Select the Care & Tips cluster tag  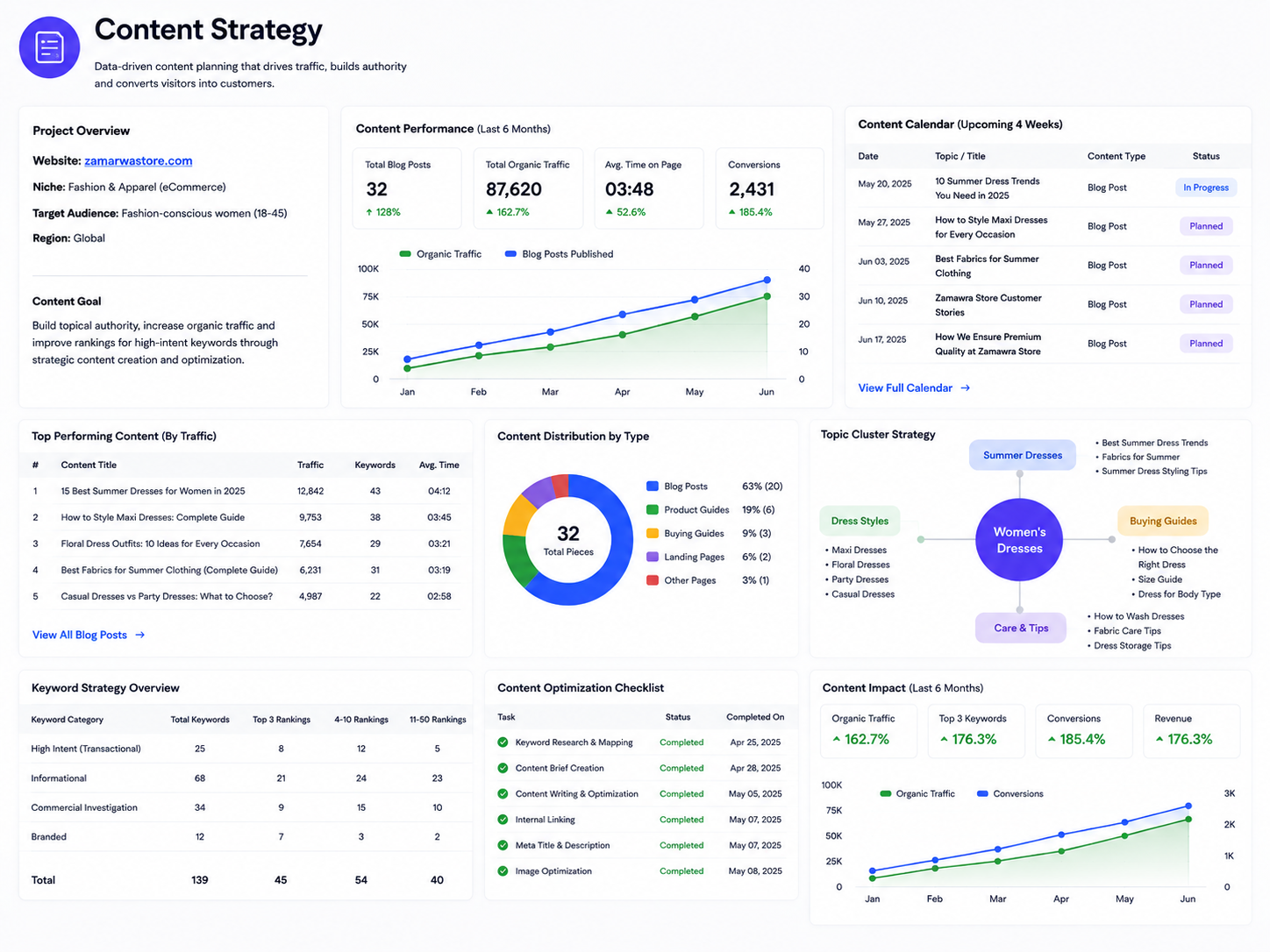click(1021, 628)
